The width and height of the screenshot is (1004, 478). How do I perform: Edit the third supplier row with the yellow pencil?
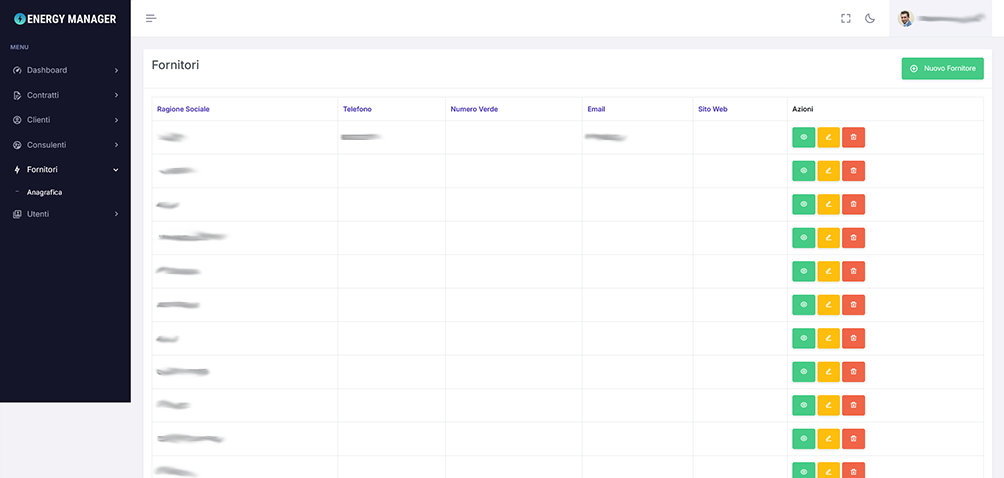[829, 205]
